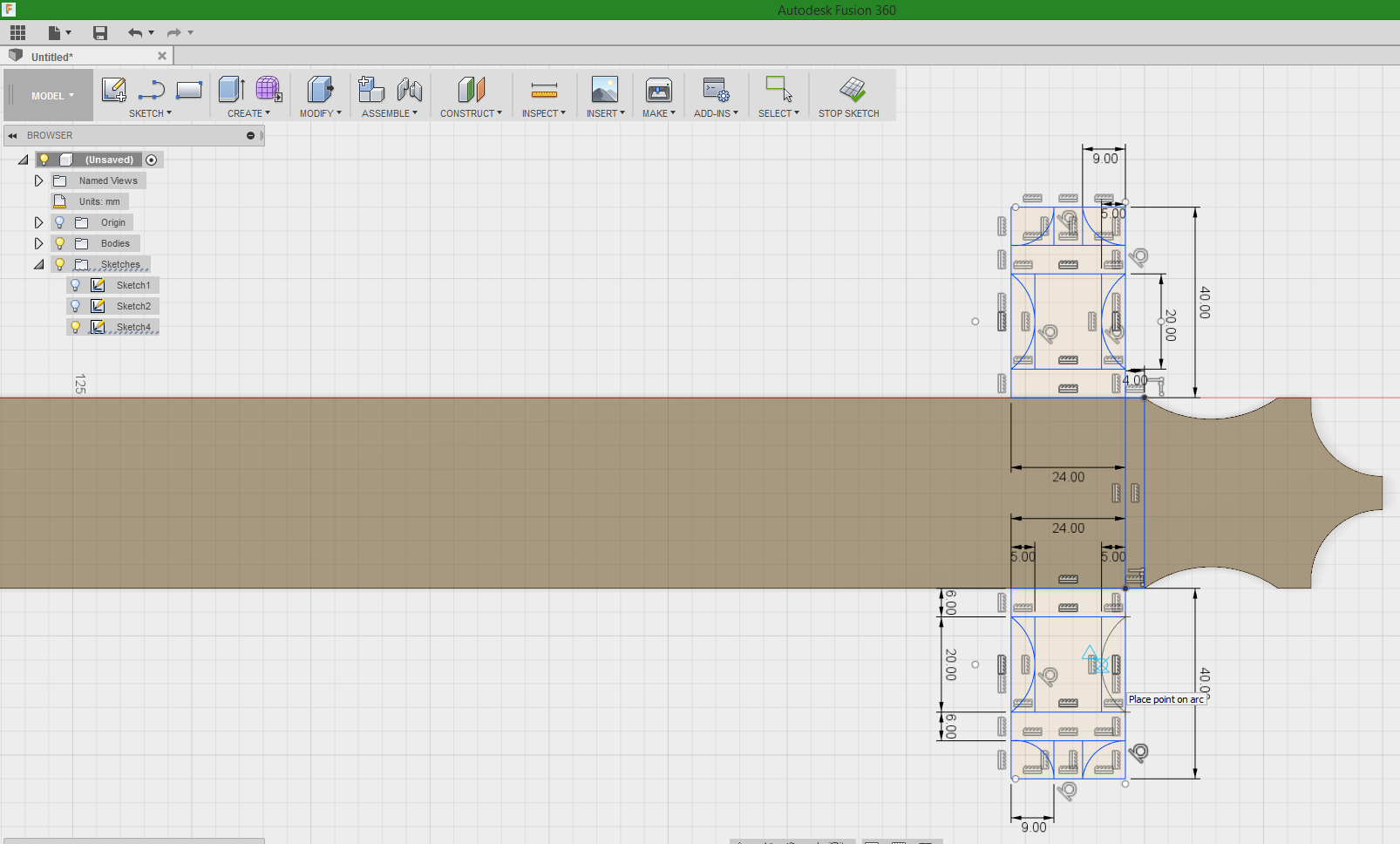Toggle Sketch2 visibility lightbulb
1400x844 pixels.
click(x=75, y=306)
